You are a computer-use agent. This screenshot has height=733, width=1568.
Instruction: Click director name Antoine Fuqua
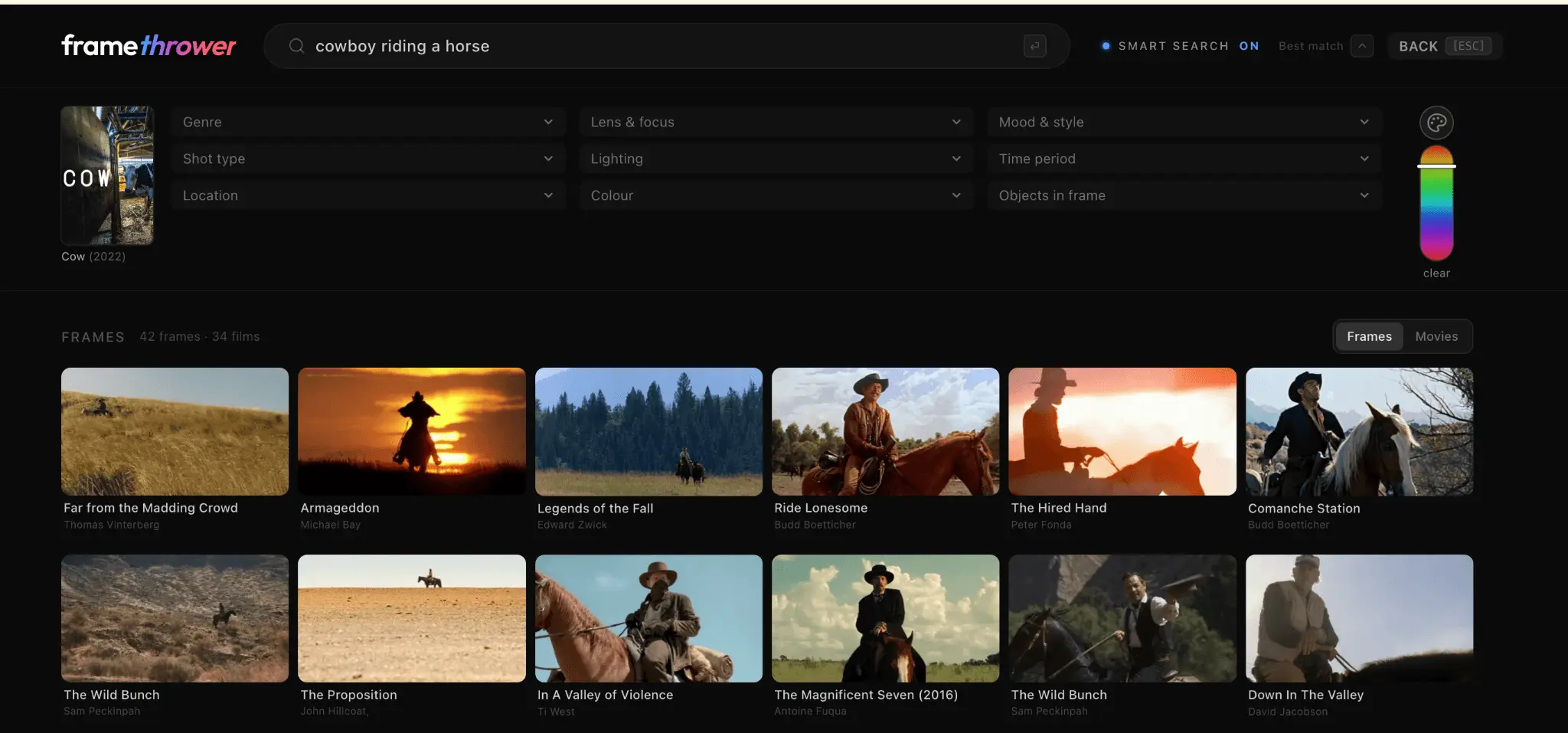(x=810, y=712)
